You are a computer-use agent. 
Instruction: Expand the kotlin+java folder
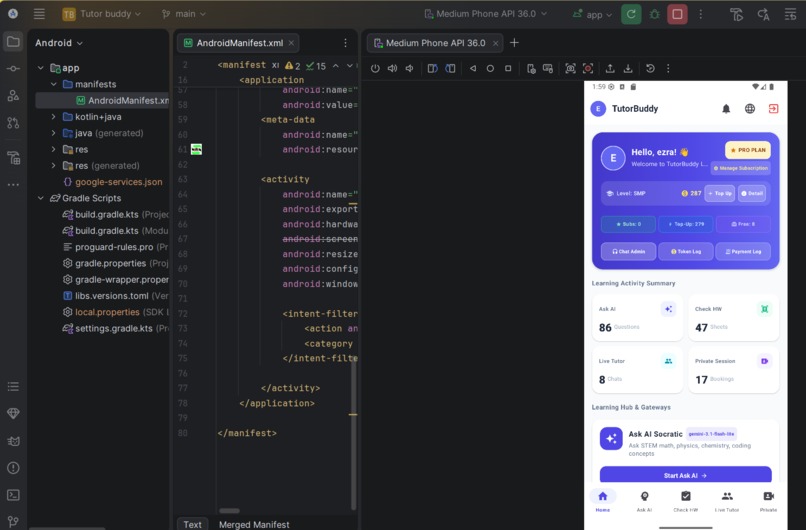tap(53, 117)
